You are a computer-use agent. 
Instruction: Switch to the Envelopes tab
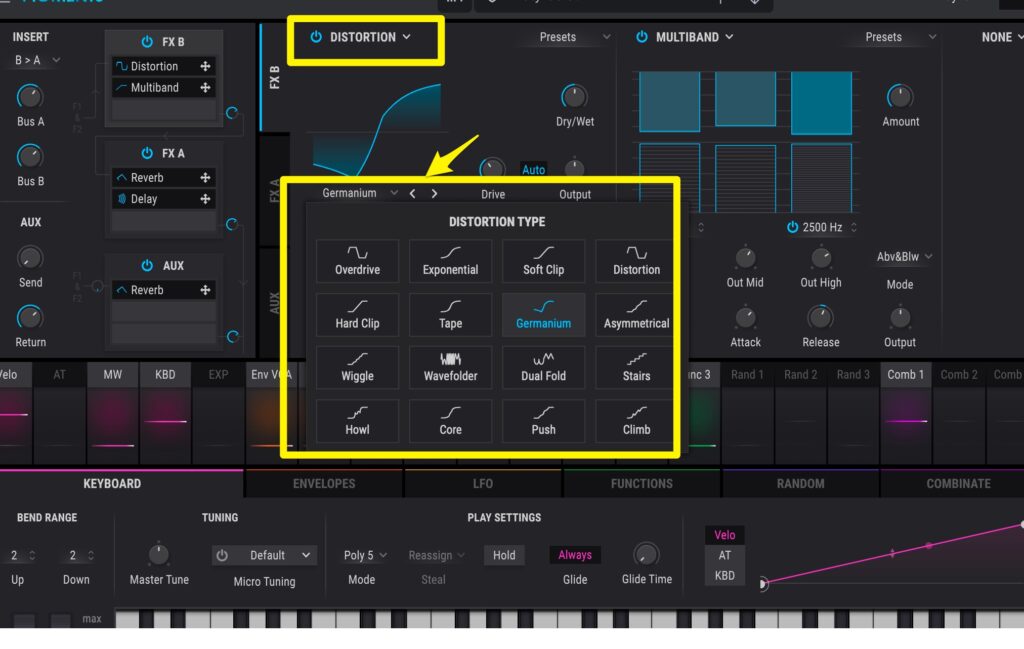click(324, 484)
